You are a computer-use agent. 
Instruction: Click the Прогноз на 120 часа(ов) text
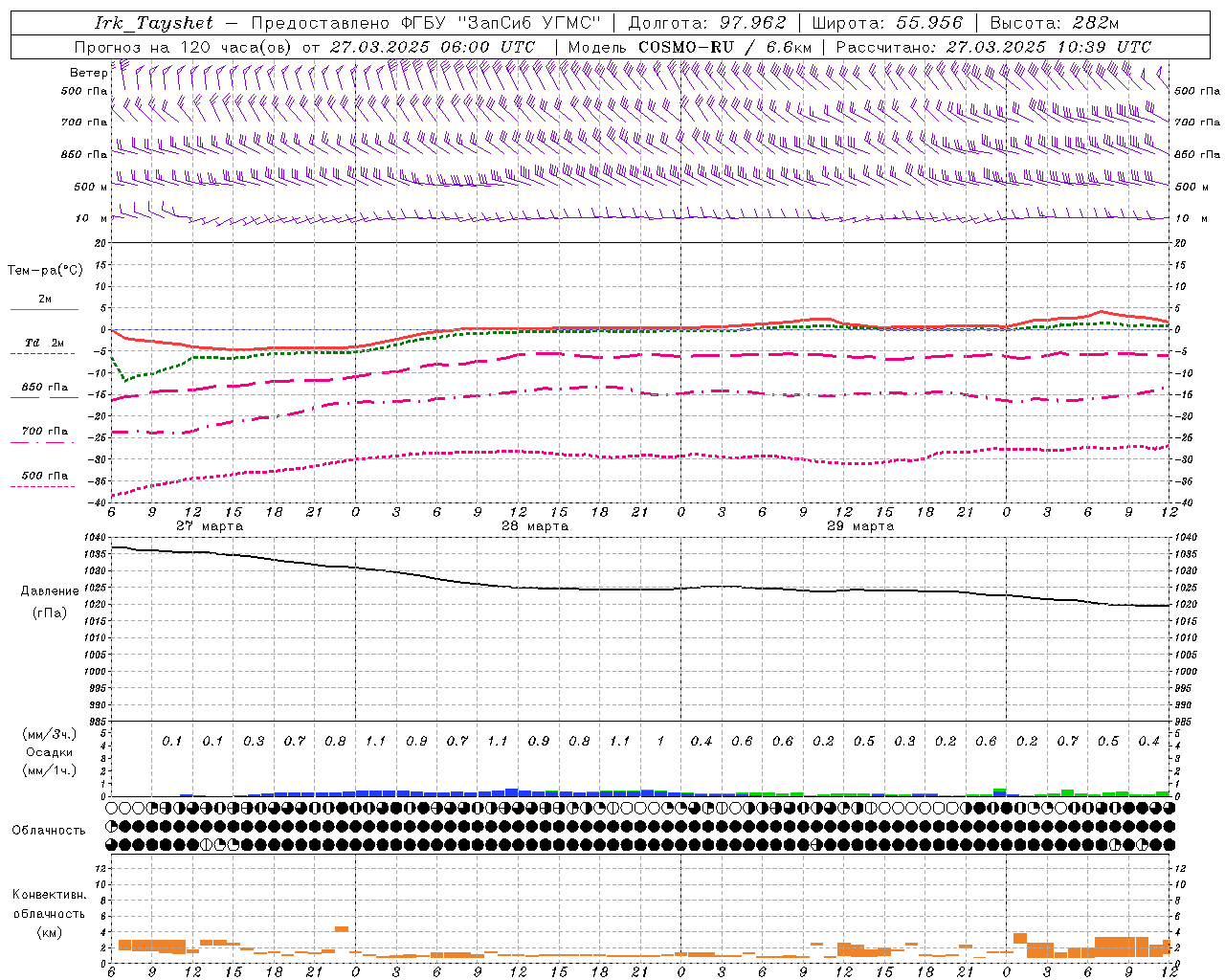coord(184,47)
